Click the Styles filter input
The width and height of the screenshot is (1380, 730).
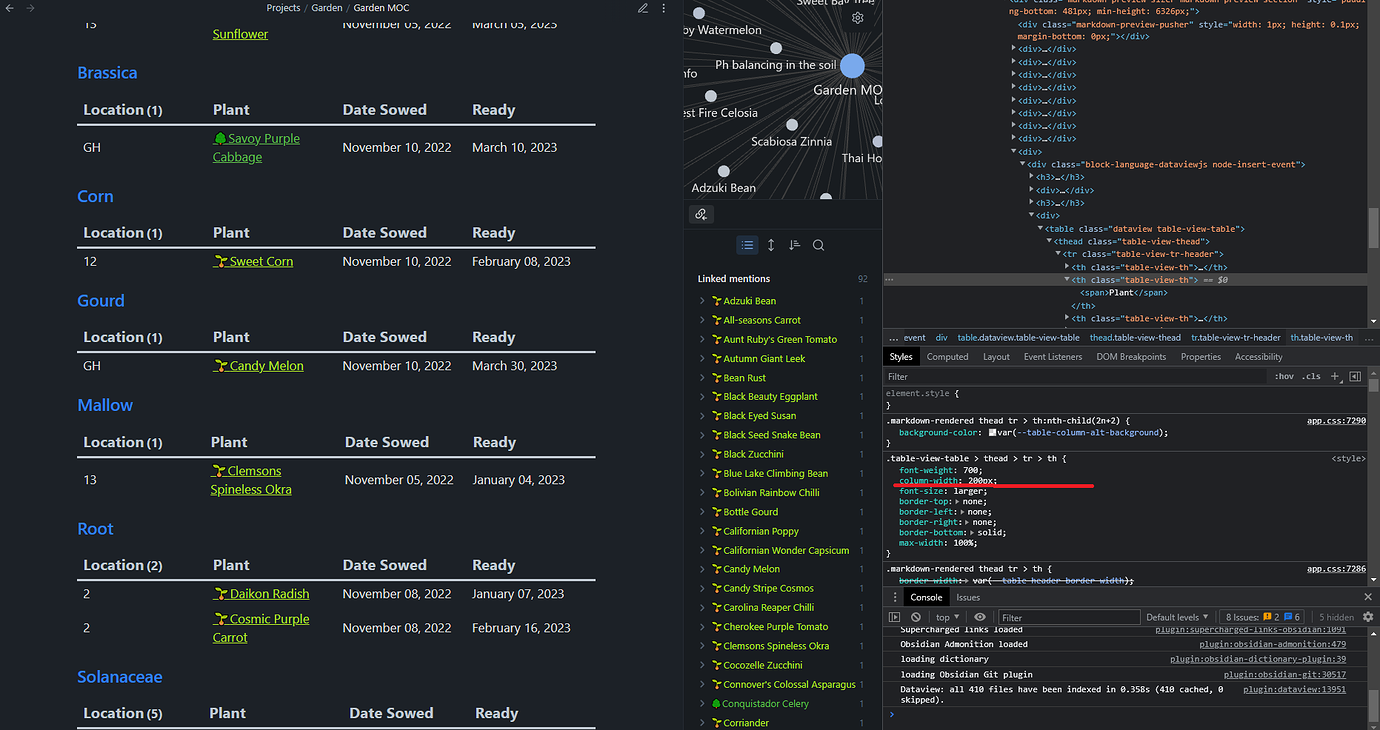click(1075, 377)
